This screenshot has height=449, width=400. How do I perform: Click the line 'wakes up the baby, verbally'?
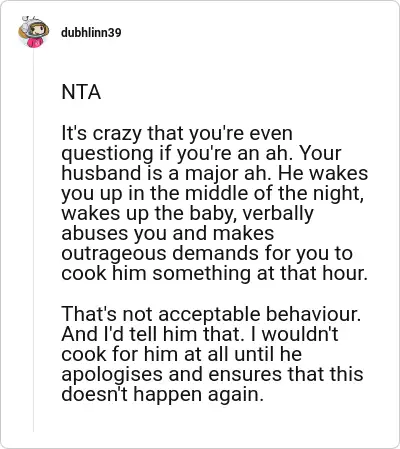click(187, 214)
